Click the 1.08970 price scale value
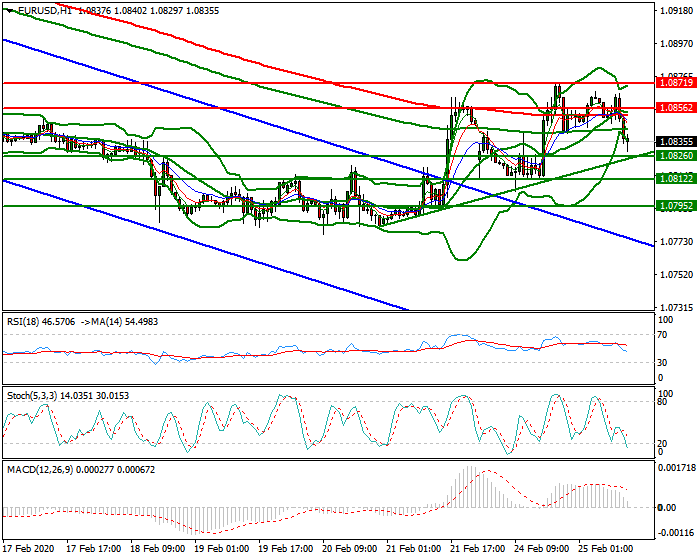Image resolution: width=700 pixels, height=560 pixels. [677, 44]
